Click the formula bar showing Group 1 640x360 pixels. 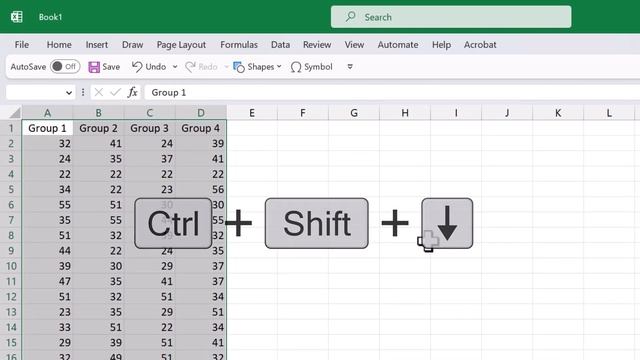(392, 92)
